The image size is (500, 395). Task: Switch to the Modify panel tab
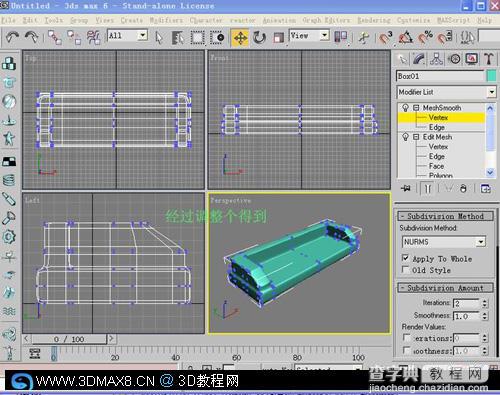419,59
